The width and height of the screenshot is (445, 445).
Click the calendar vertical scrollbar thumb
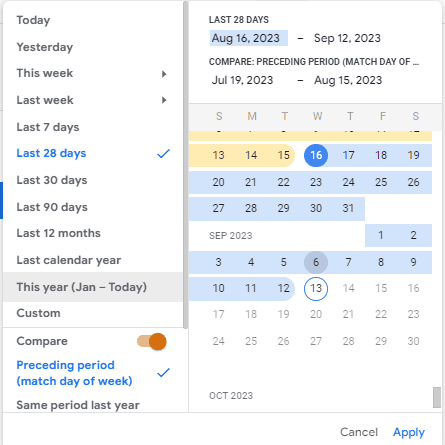click(x=437, y=397)
